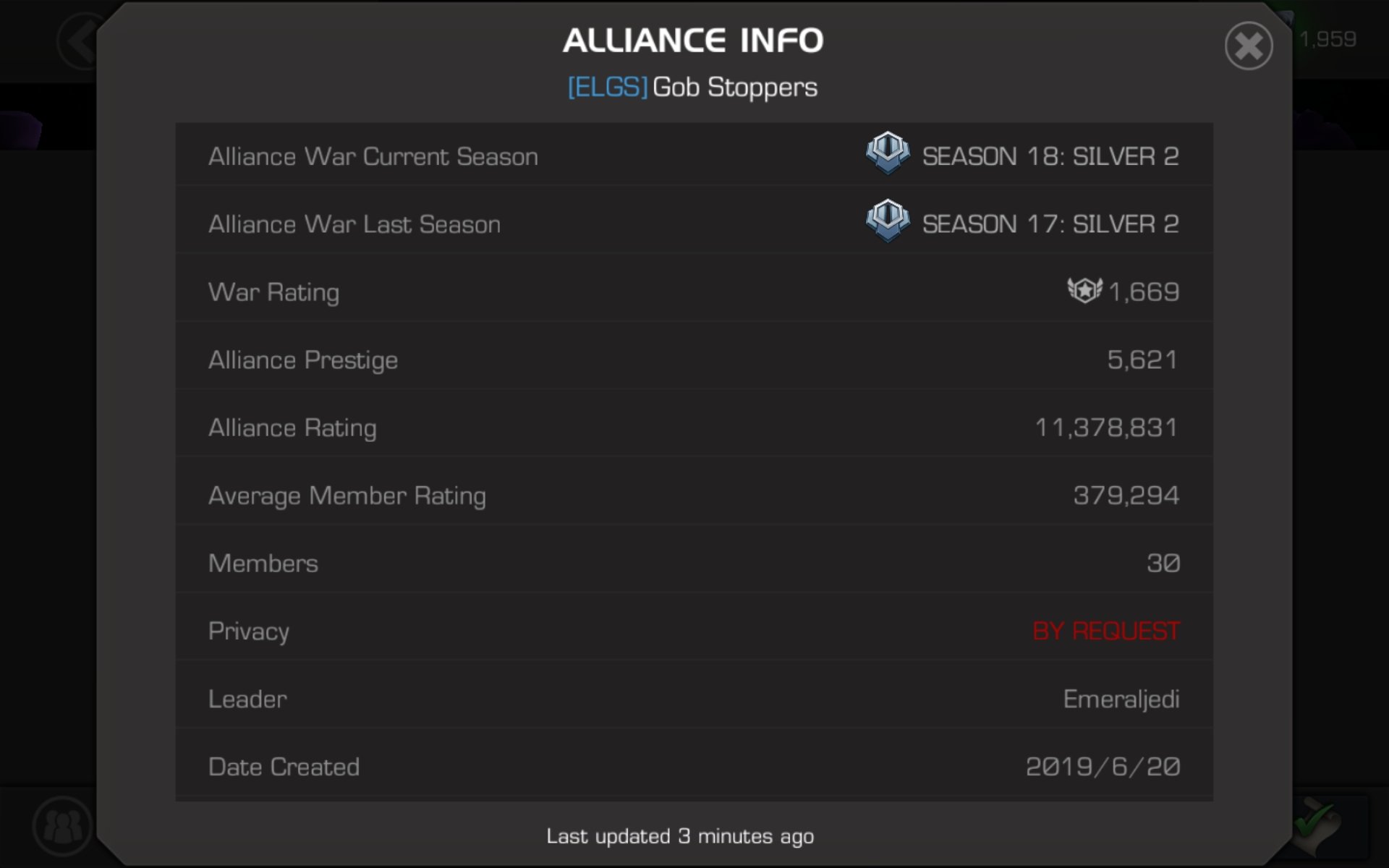Click the Season 18 Silver 2 badge icon
The image size is (1389, 868).
click(x=888, y=153)
